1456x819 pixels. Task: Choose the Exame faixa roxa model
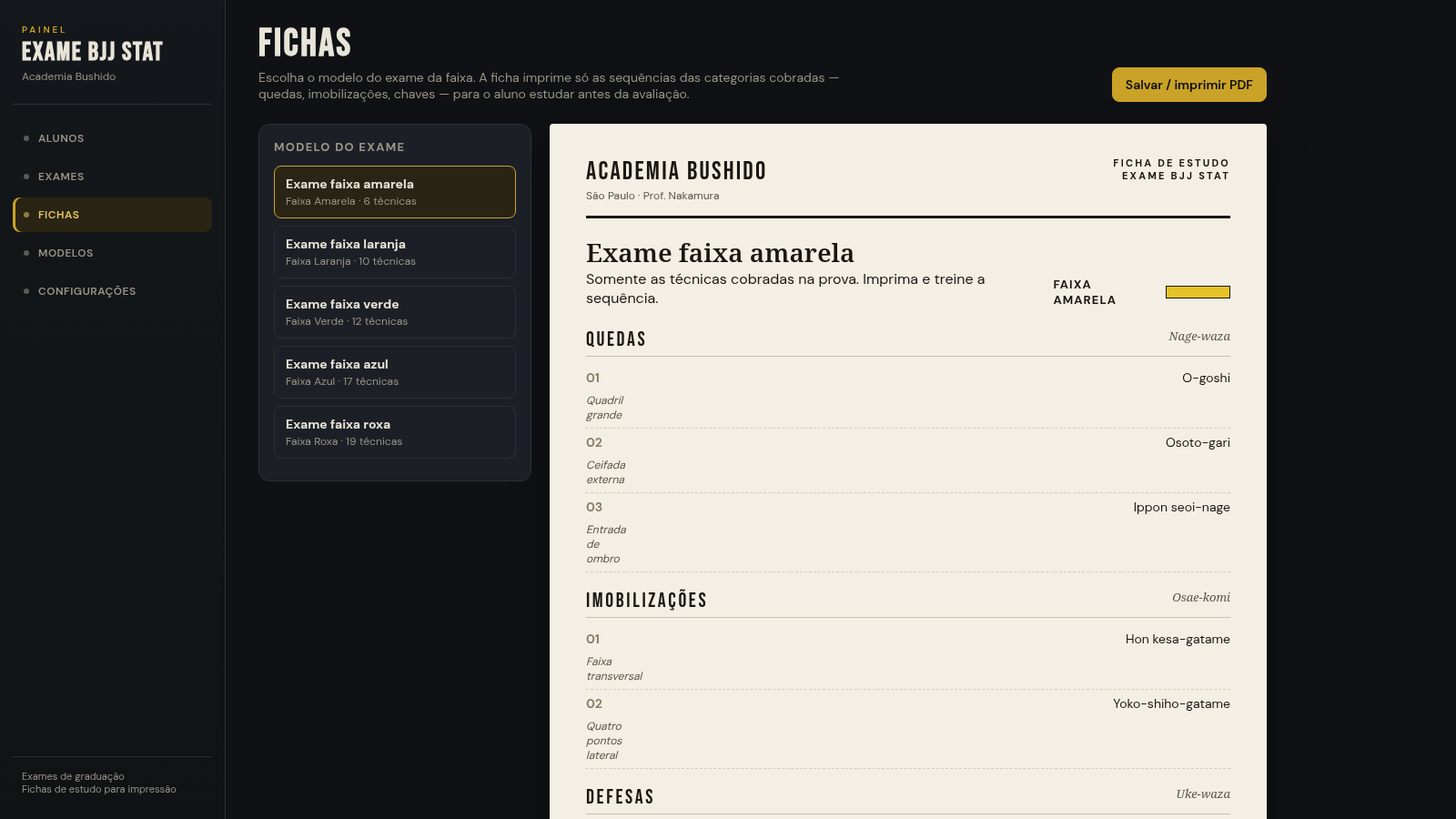(x=395, y=432)
